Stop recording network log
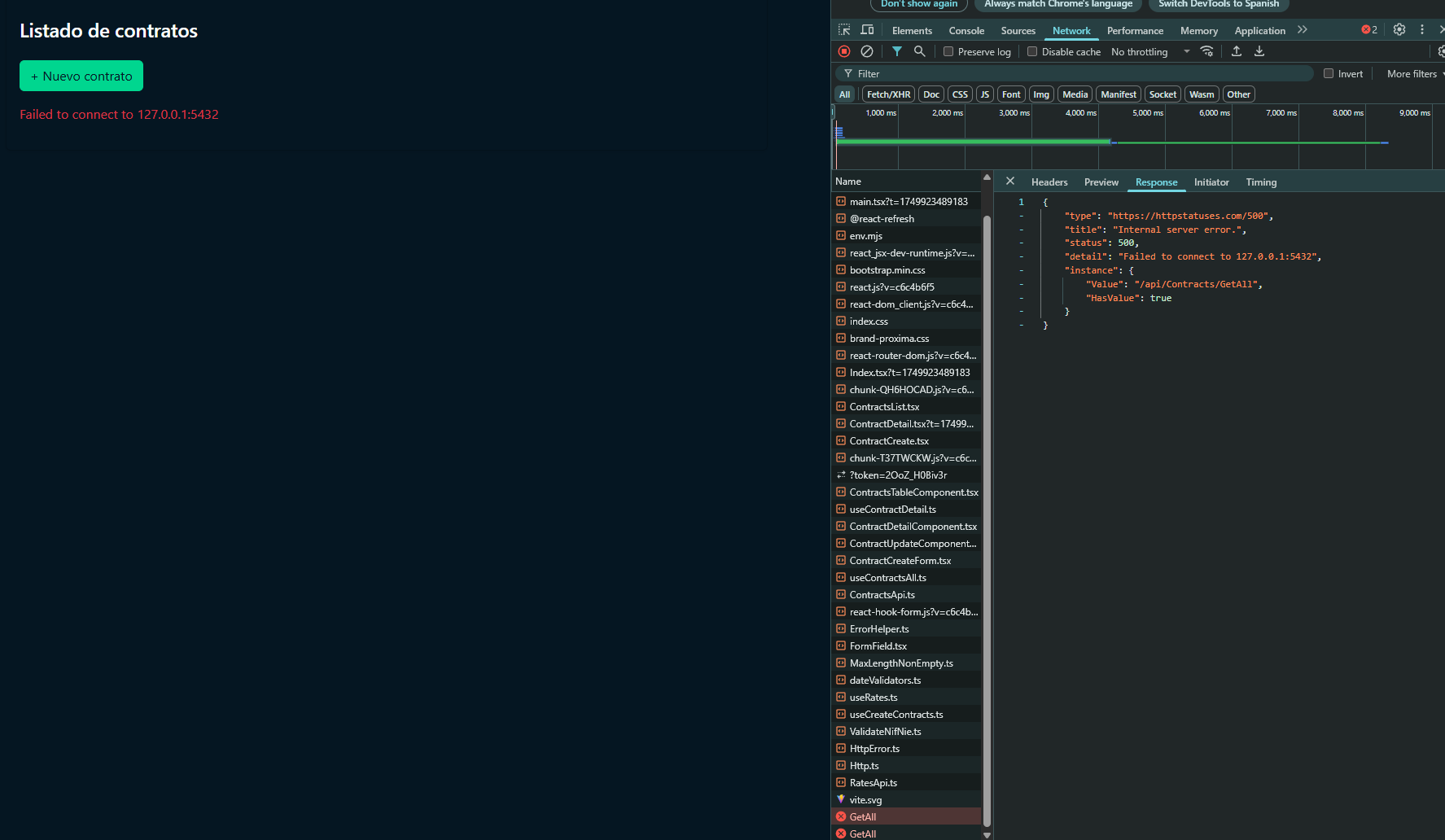 [844, 51]
